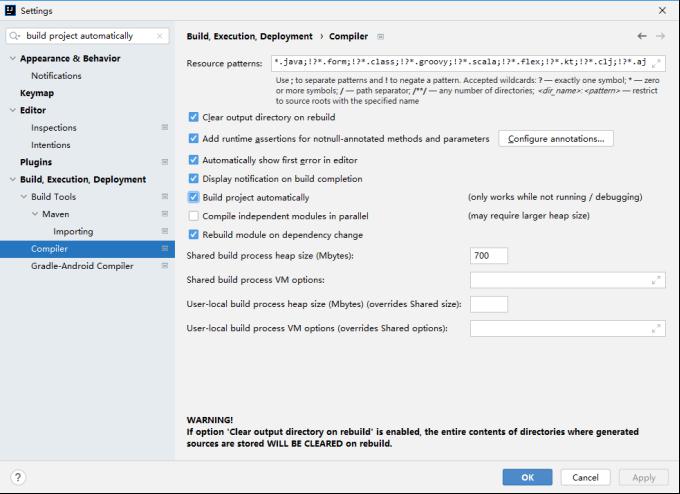This screenshot has height=494, width=680.
Task: Expand Shared build process VM options field
Action: (x=656, y=280)
